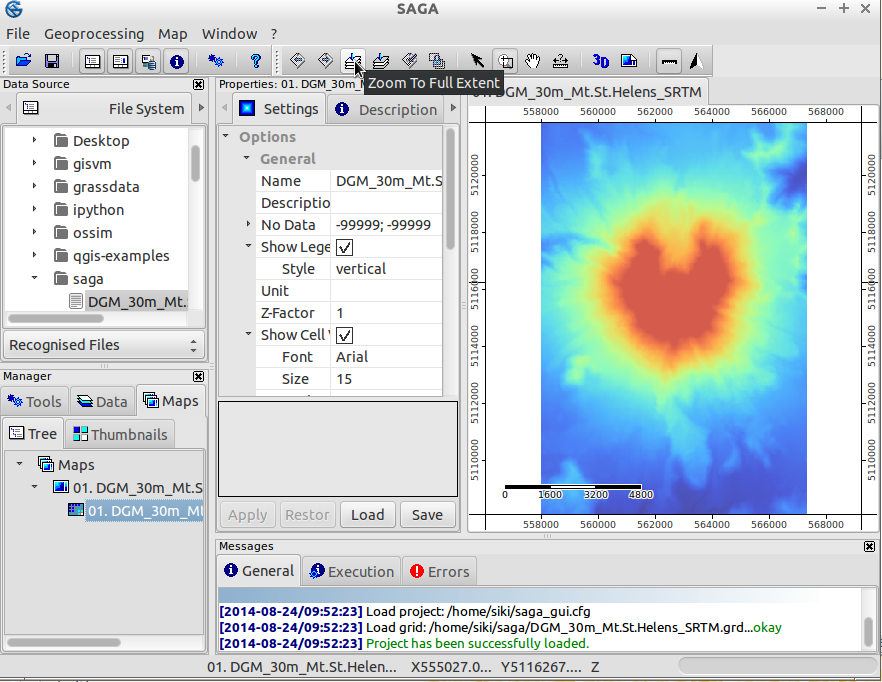Expand the Desktop folder

pos(34,140)
